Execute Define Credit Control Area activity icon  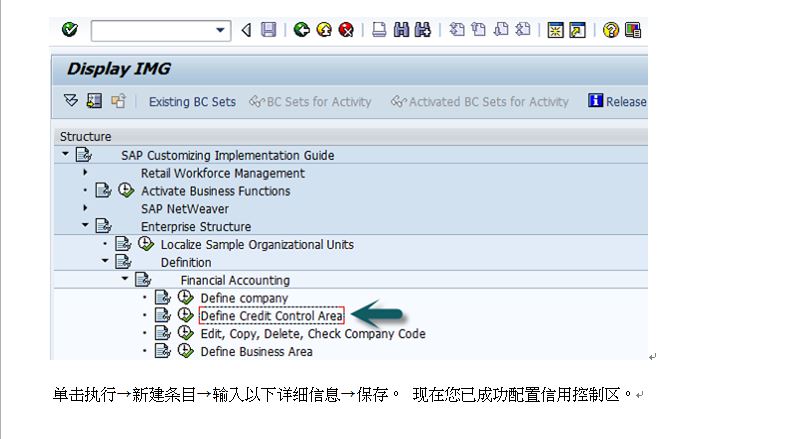(x=185, y=315)
